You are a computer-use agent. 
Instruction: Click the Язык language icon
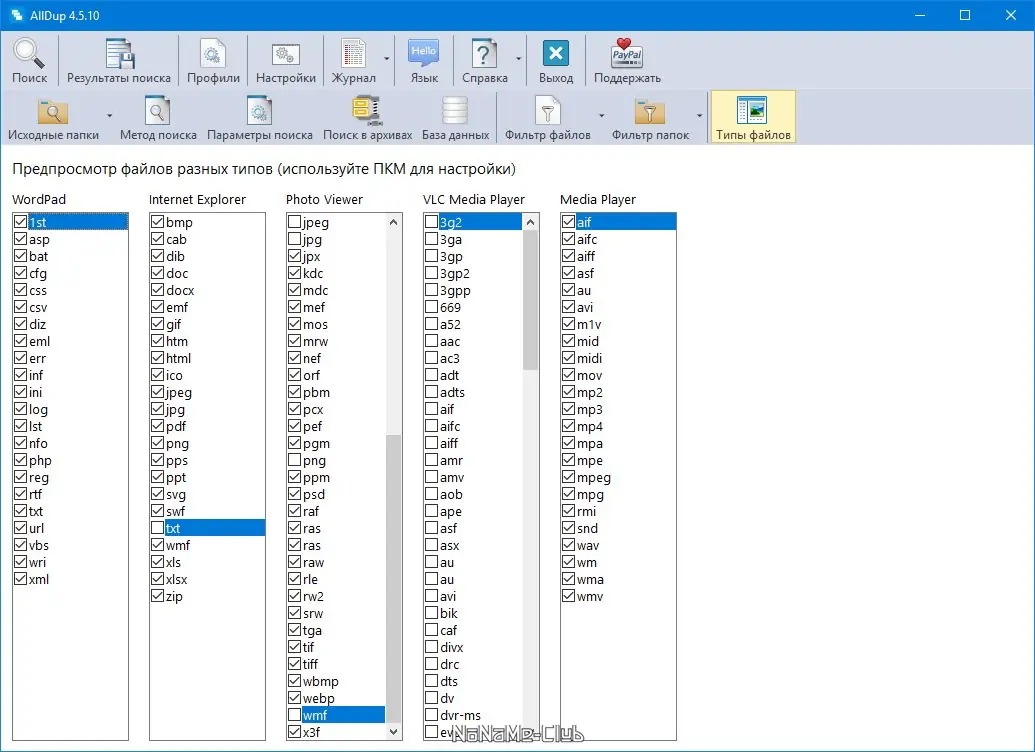pos(424,61)
